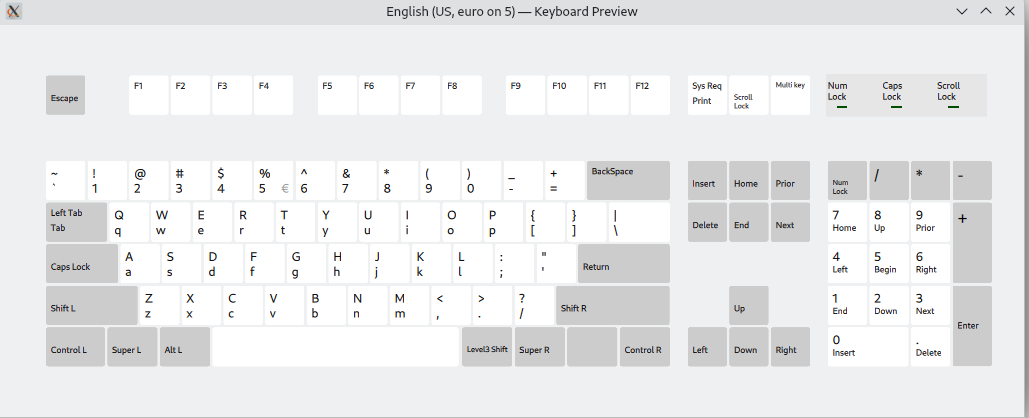Screen dimensions: 1029x418
Task: Click the Scroll Lock key near Print
Action: [748, 96]
